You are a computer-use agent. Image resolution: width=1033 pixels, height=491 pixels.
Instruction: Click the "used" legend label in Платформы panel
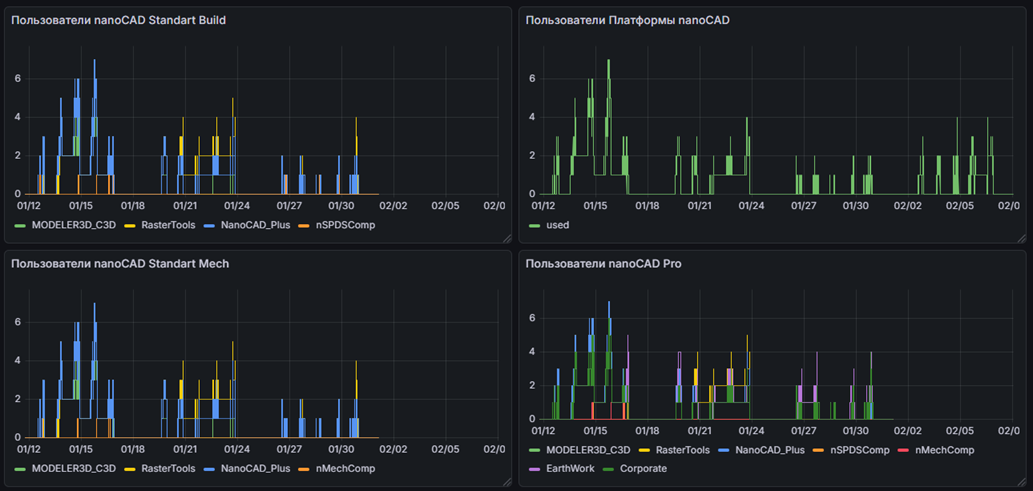557,225
